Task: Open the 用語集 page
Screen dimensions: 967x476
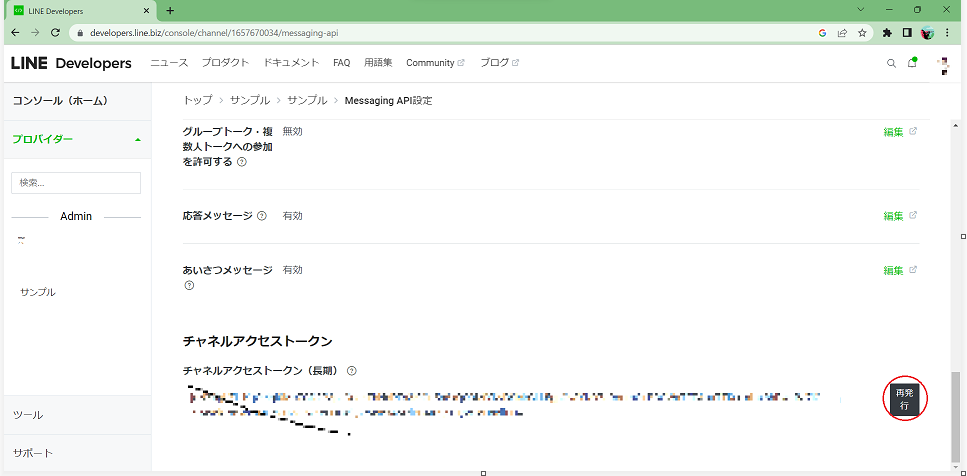Action: (x=378, y=62)
